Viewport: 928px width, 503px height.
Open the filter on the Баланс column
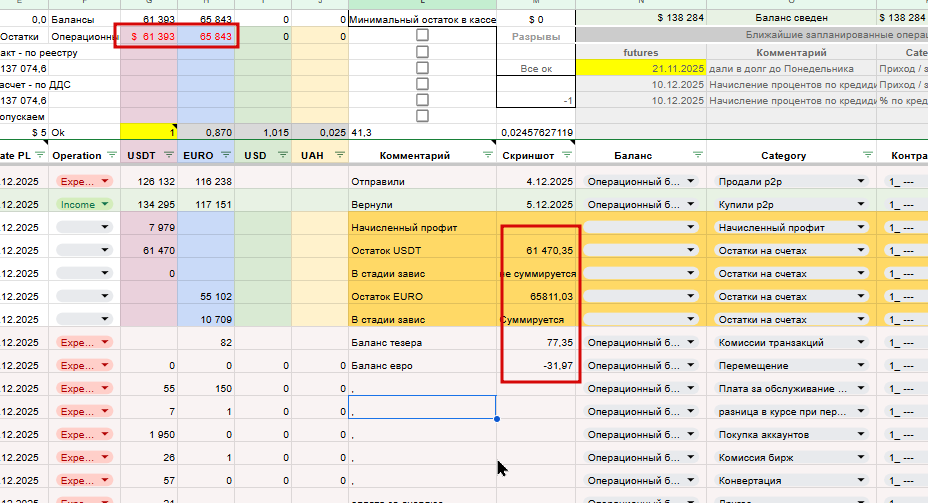(x=698, y=155)
